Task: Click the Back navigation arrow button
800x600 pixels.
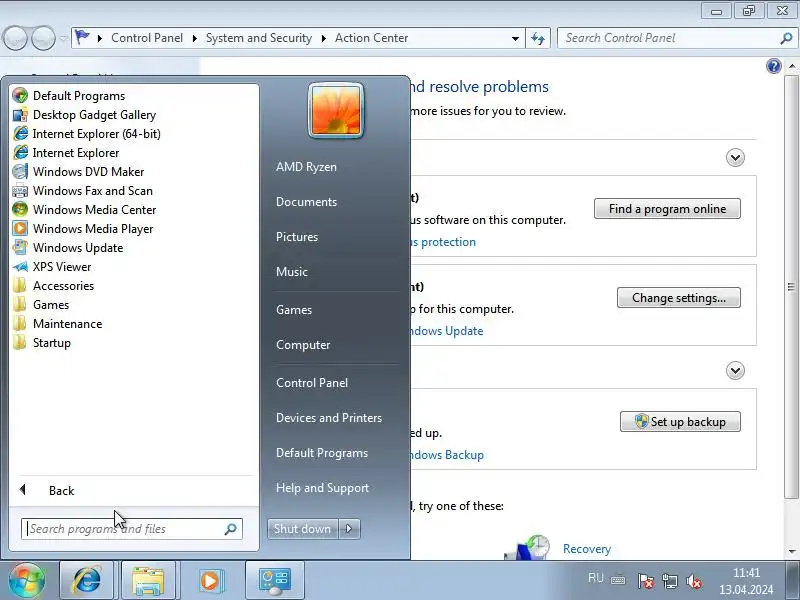Action: [x=15, y=38]
